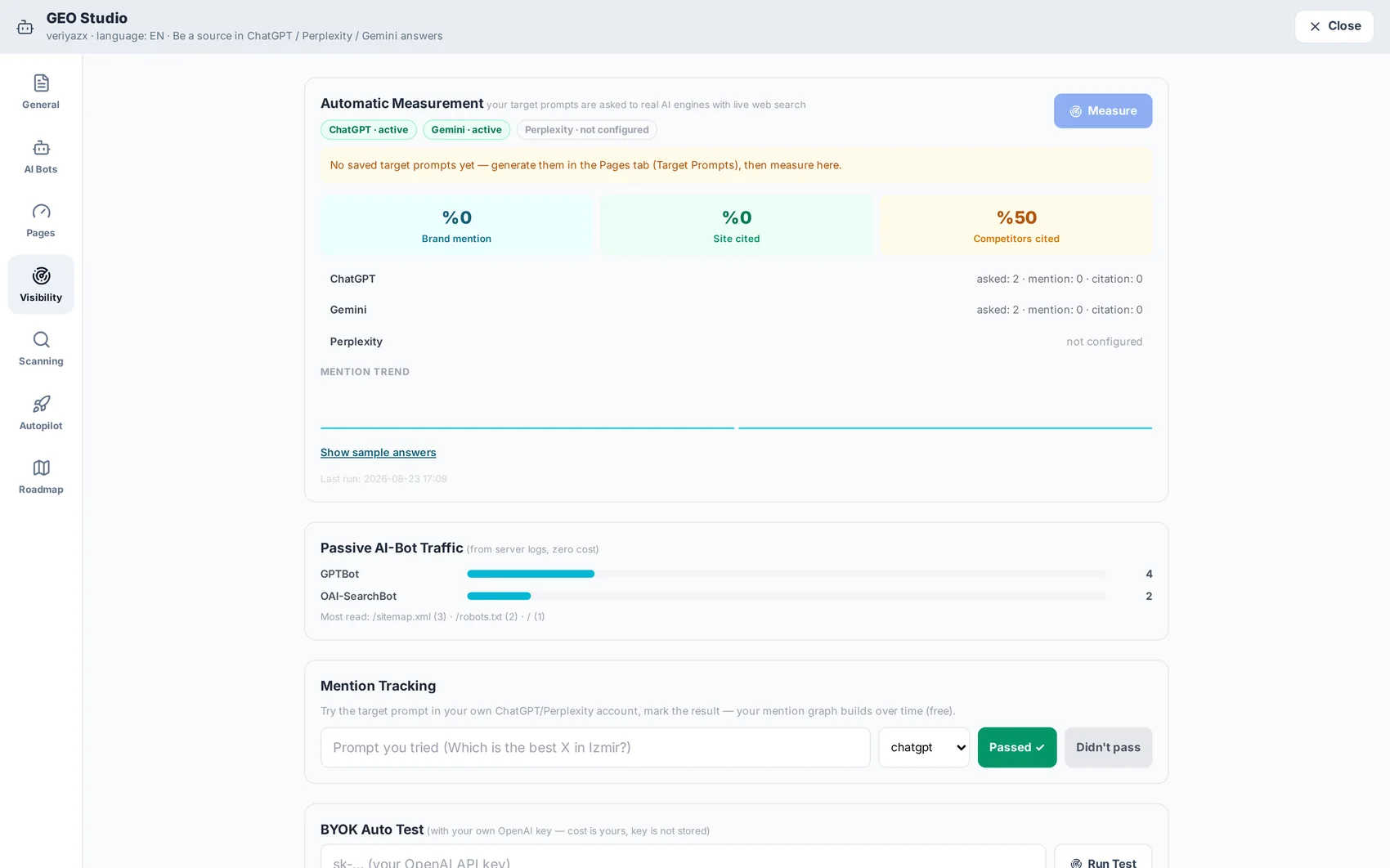Click the %0 Brand mention card

(x=456, y=226)
